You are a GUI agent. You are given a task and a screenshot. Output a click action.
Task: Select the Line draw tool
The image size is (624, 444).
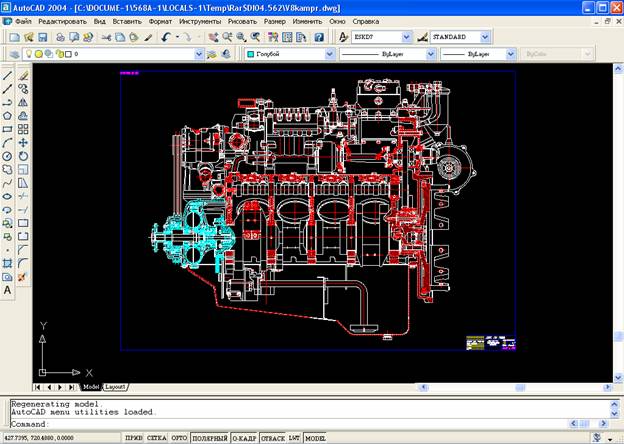[8, 75]
